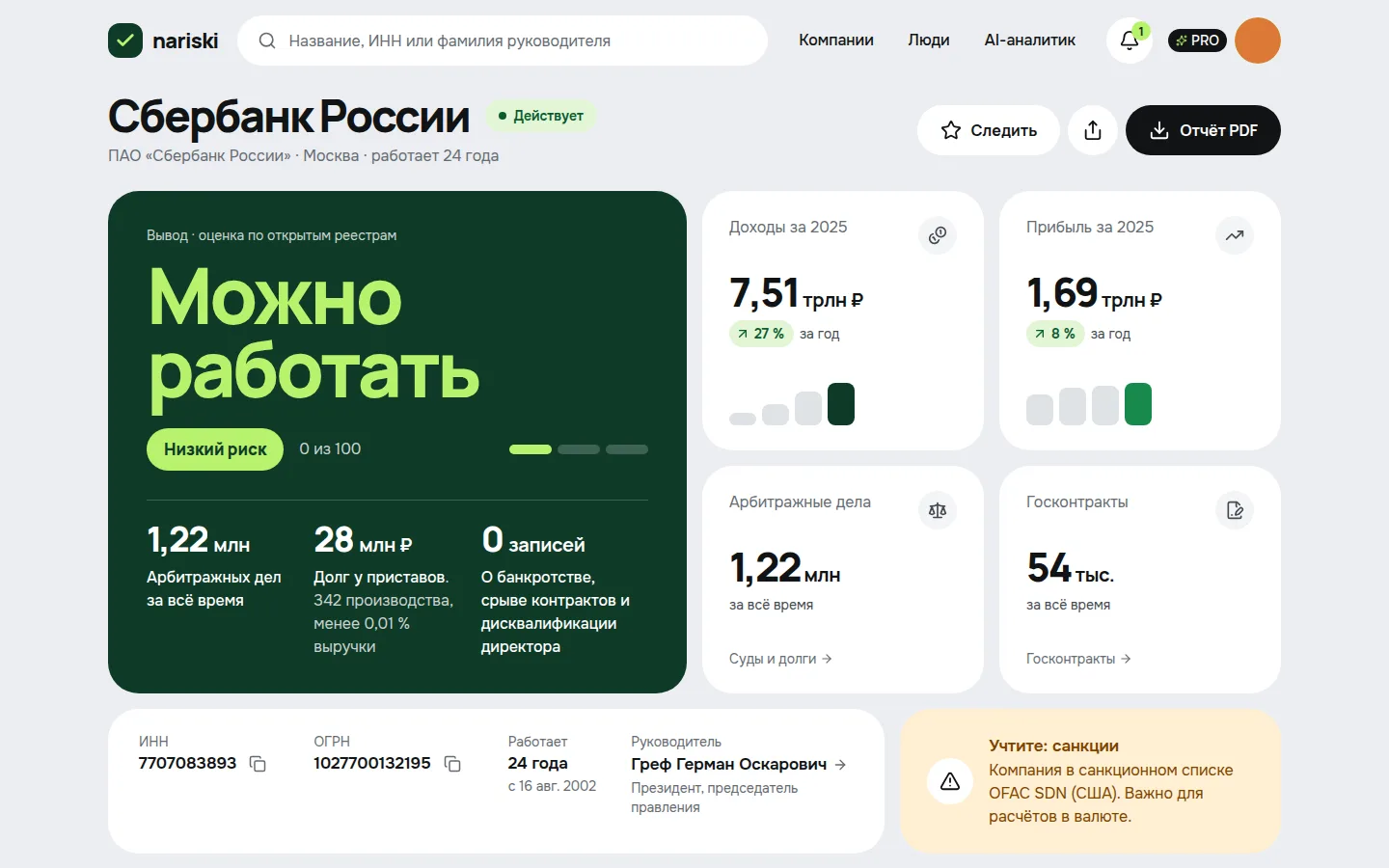Open the AI-аналитик section

tap(1029, 41)
